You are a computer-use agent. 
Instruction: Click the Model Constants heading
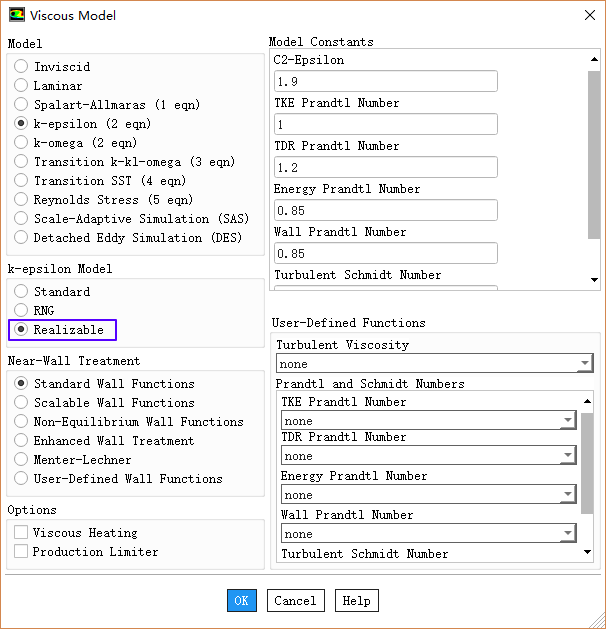(x=321, y=42)
